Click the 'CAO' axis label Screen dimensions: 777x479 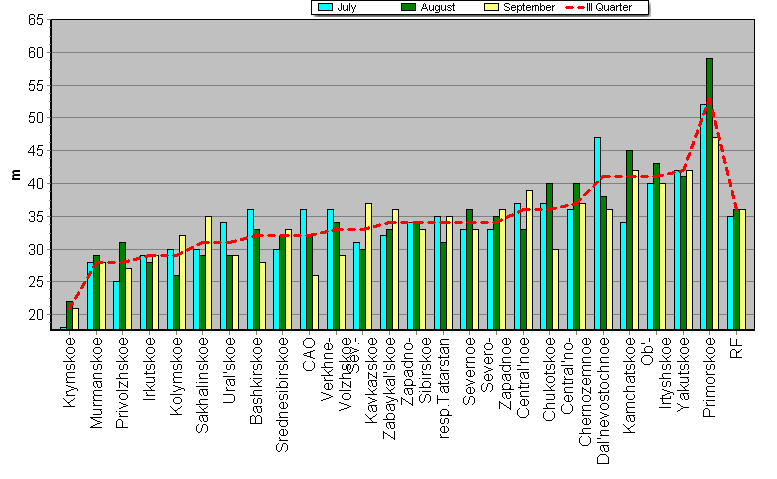tap(309, 354)
